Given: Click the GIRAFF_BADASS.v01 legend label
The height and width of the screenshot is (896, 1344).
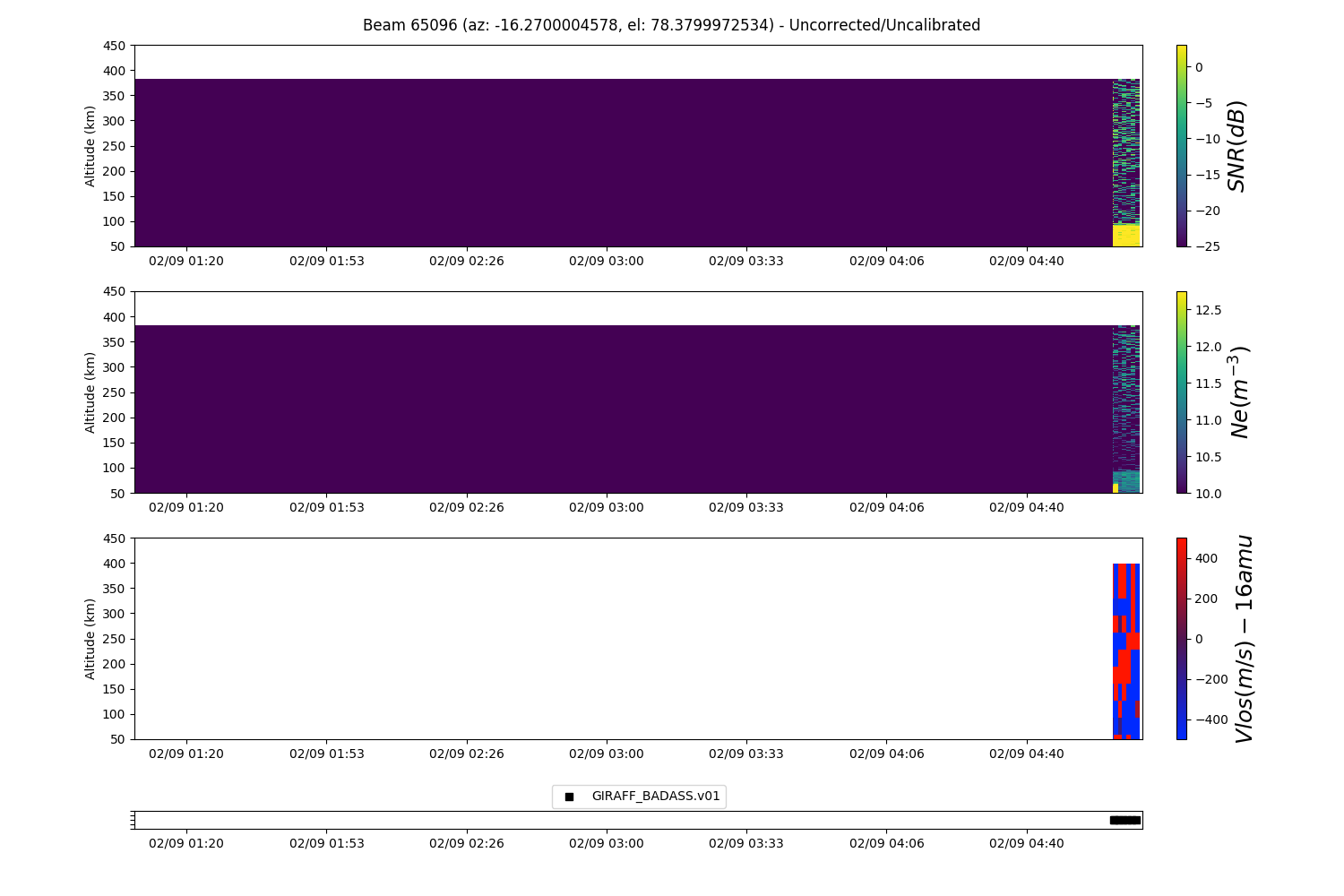Looking at the screenshot, I should click(656, 797).
